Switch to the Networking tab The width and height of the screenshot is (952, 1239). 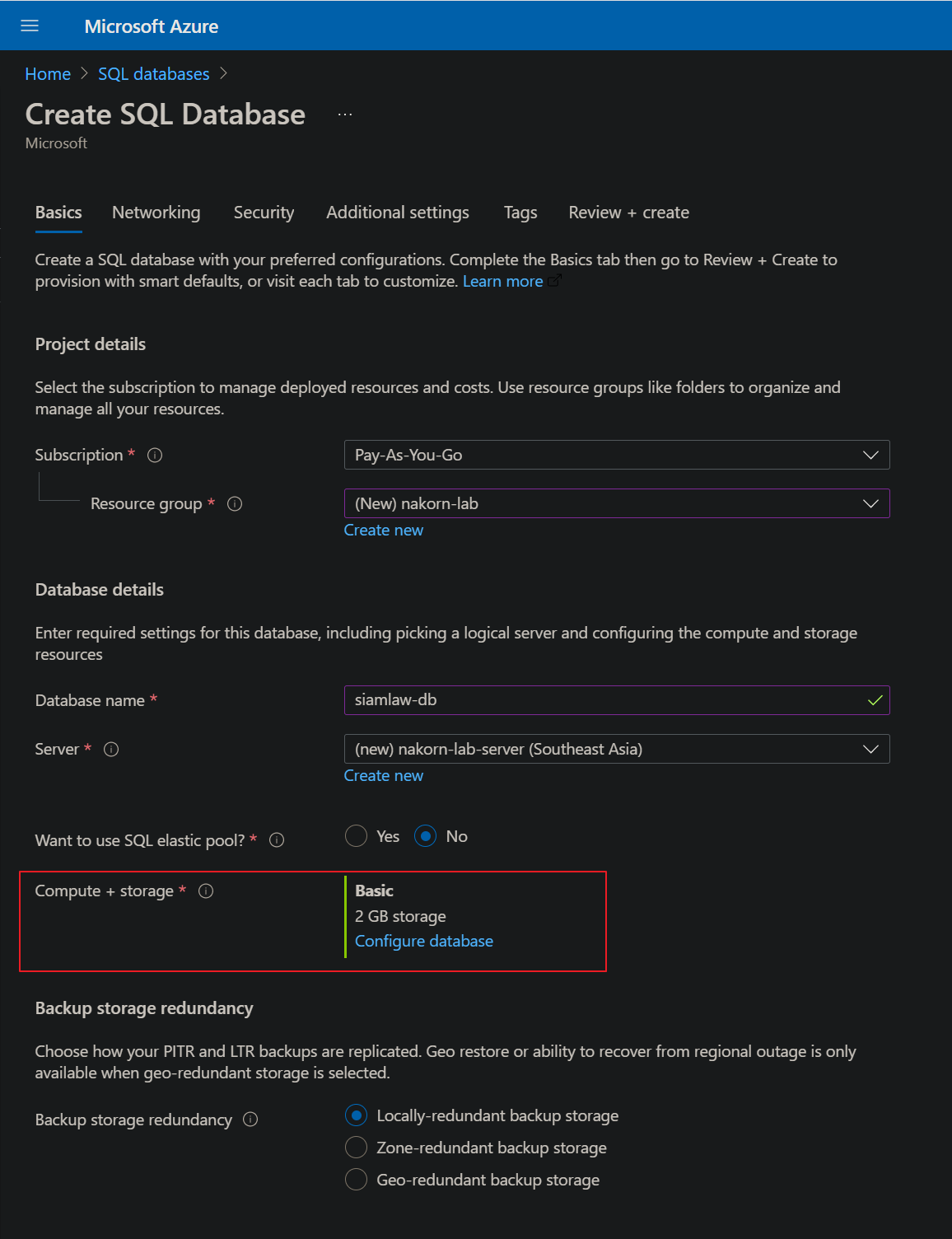click(x=156, y=213)
